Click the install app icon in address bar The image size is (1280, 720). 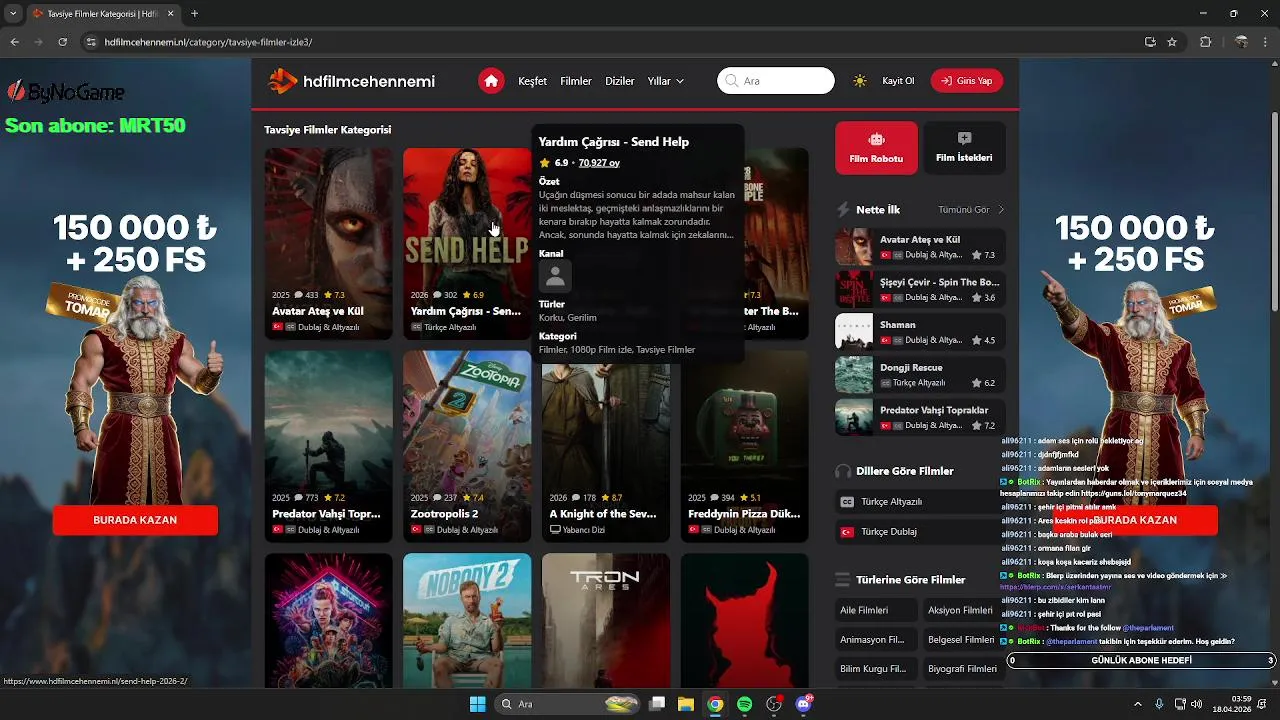[x=1150, y=42]
